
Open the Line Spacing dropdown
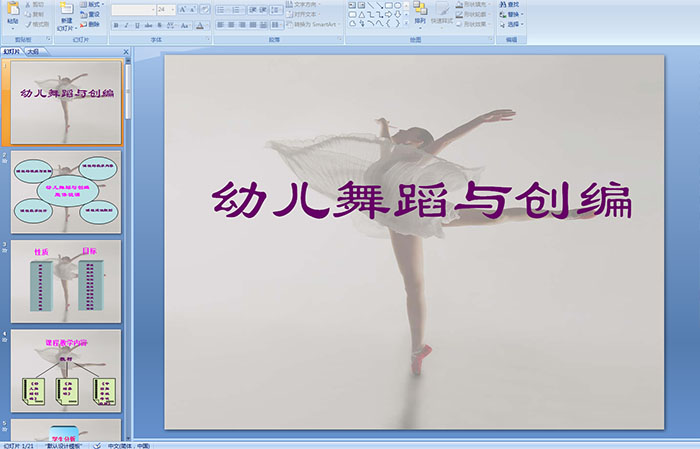click(x=277, y=9)
